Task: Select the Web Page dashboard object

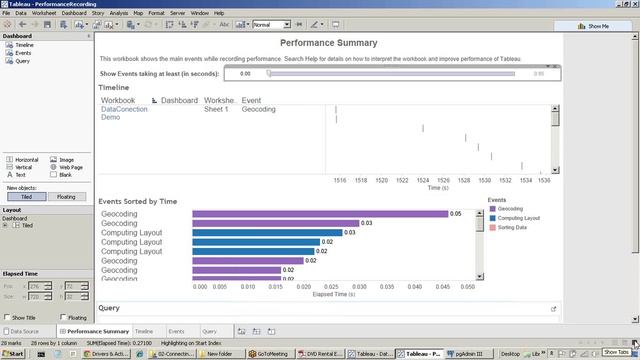Action: [66, 167]
